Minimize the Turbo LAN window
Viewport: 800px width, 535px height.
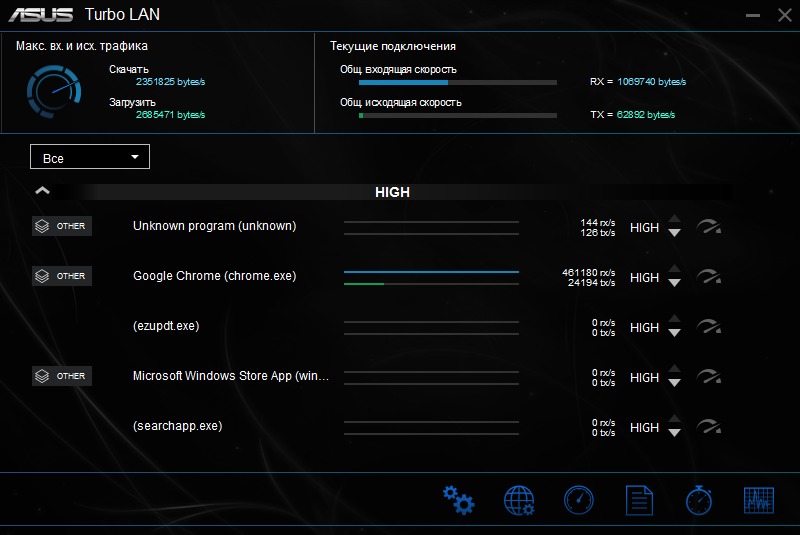[753, 15]
